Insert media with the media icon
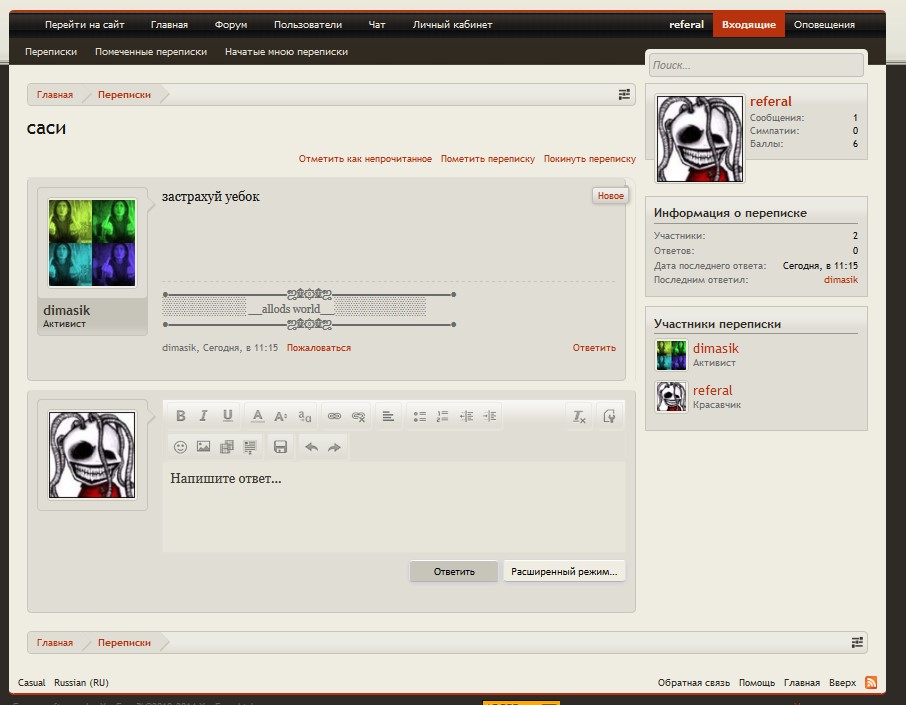906x705 pixels. coord(227,447)
